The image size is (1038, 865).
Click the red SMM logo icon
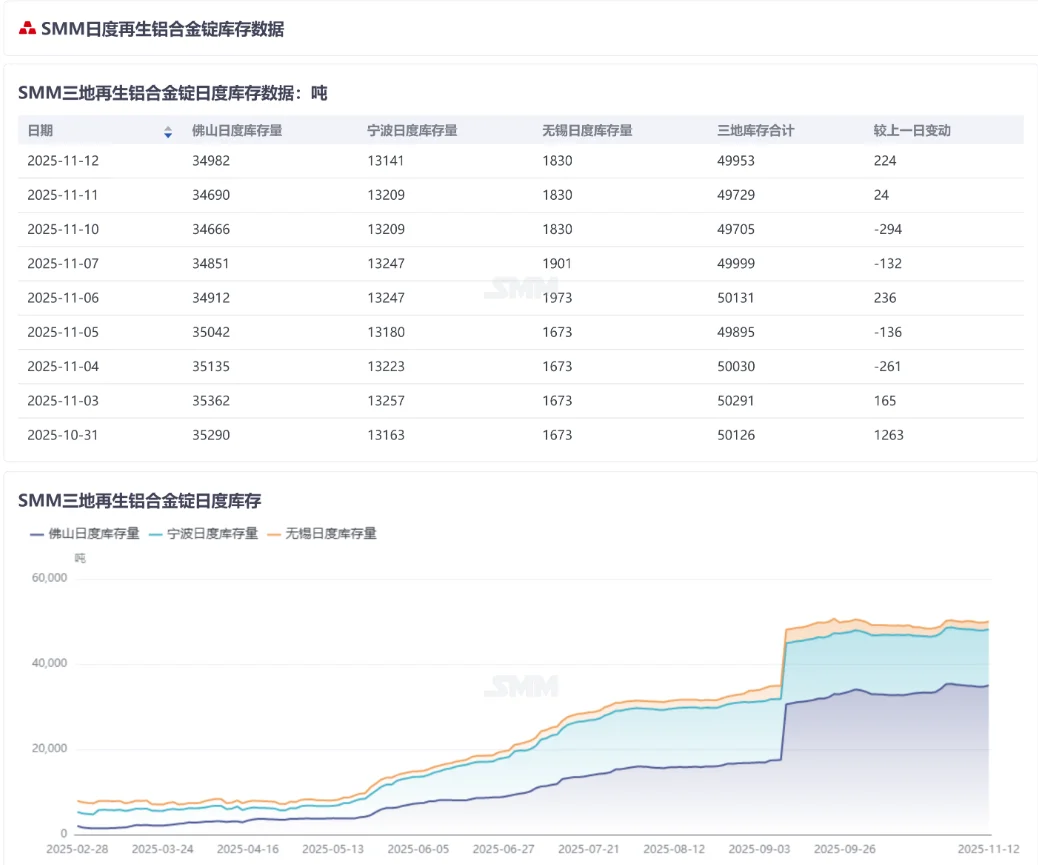point(27,28)
